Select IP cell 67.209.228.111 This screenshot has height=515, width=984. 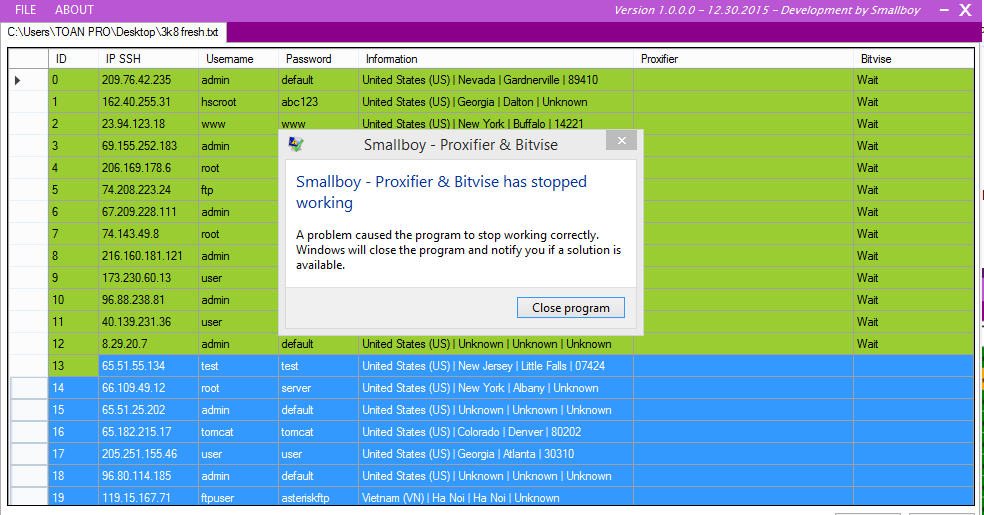(x=148, y=212)
